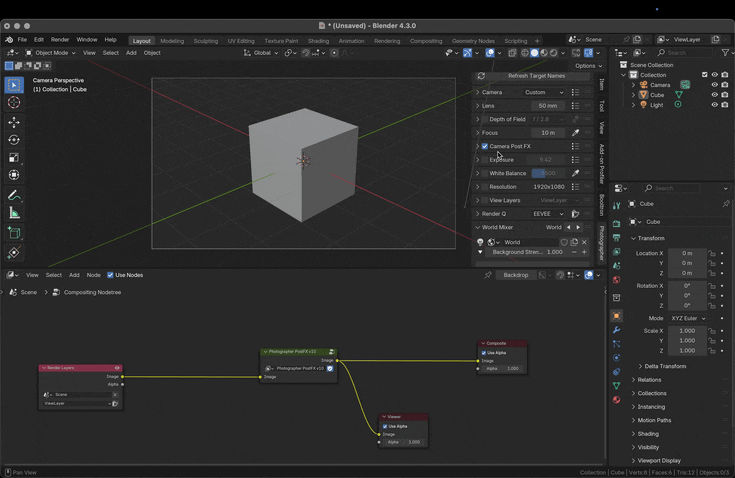
Task: Click the outliner search field
Action: [x=683, y=53]
